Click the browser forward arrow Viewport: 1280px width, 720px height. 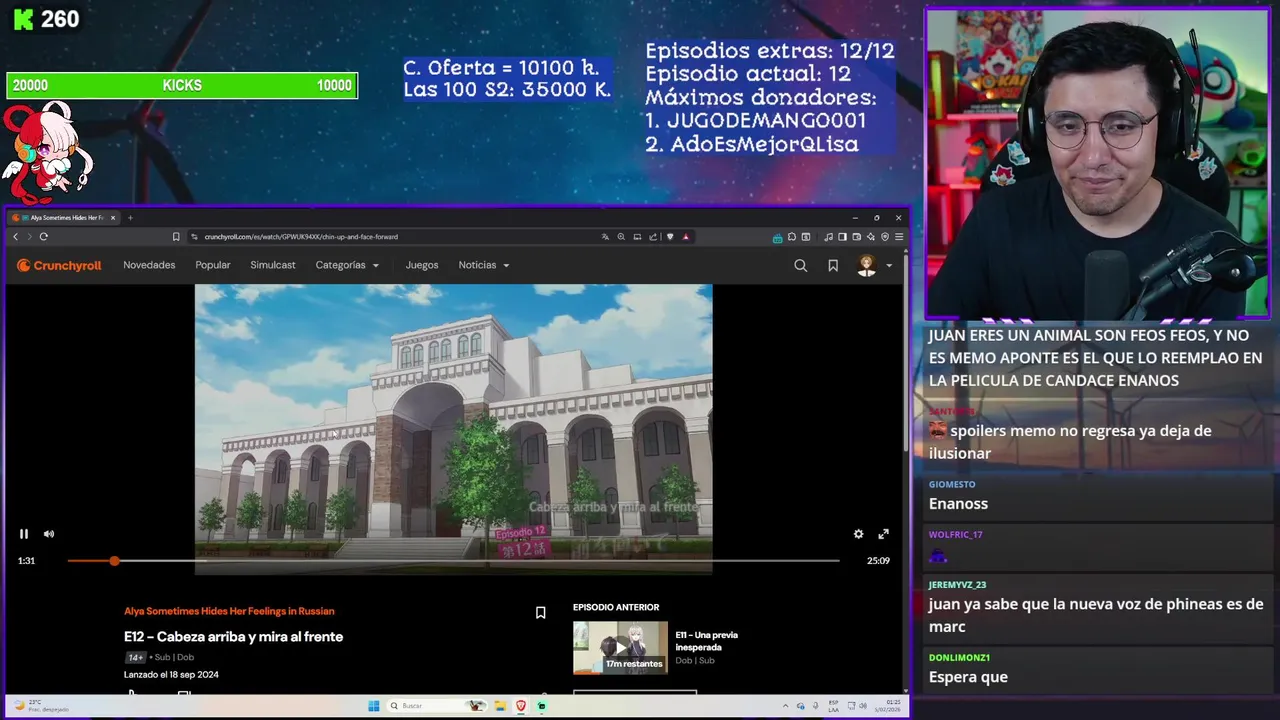(29, 237)
